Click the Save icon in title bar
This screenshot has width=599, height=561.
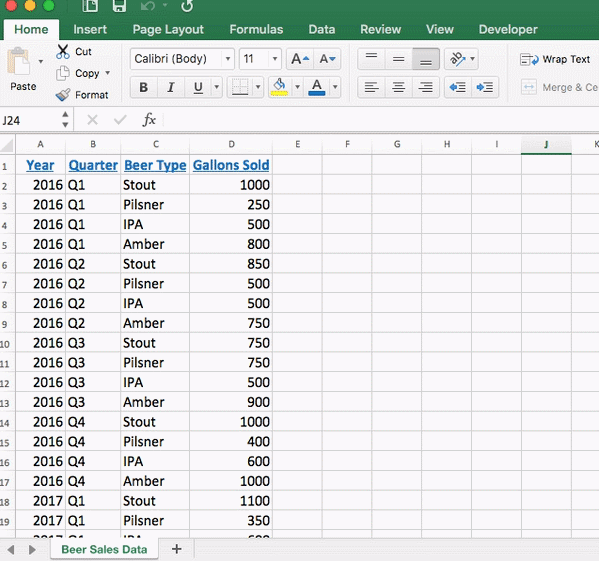click(x=119, y=6)
